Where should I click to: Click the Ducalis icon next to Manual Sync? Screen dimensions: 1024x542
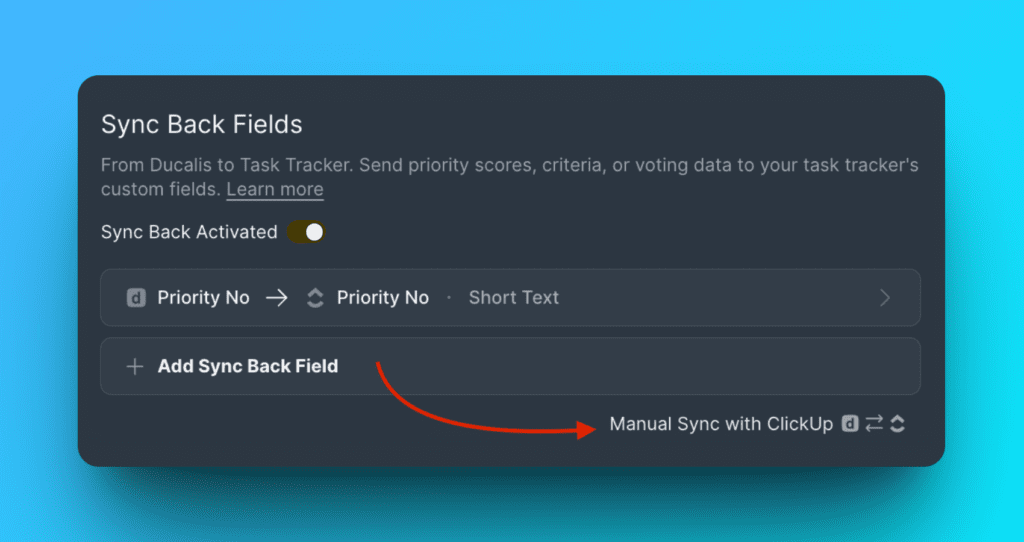850,424
